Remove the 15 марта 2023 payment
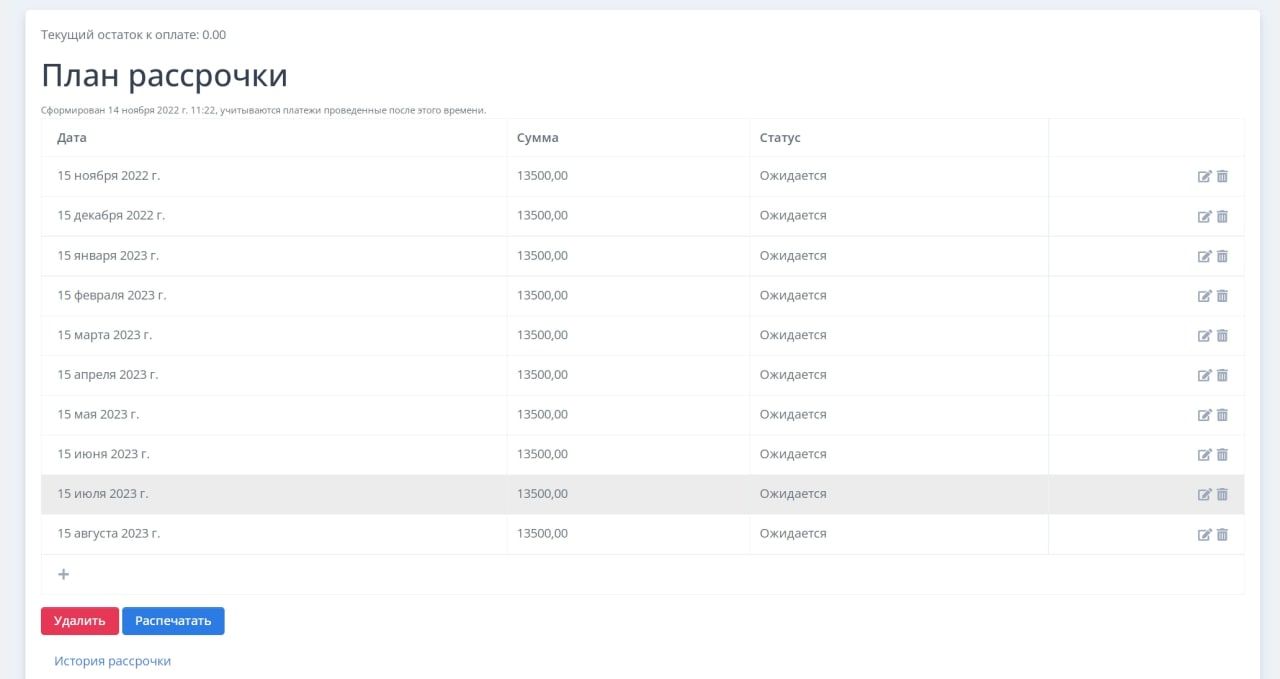The width and height of the screenshot is (1280, 679). [1222, 336]
